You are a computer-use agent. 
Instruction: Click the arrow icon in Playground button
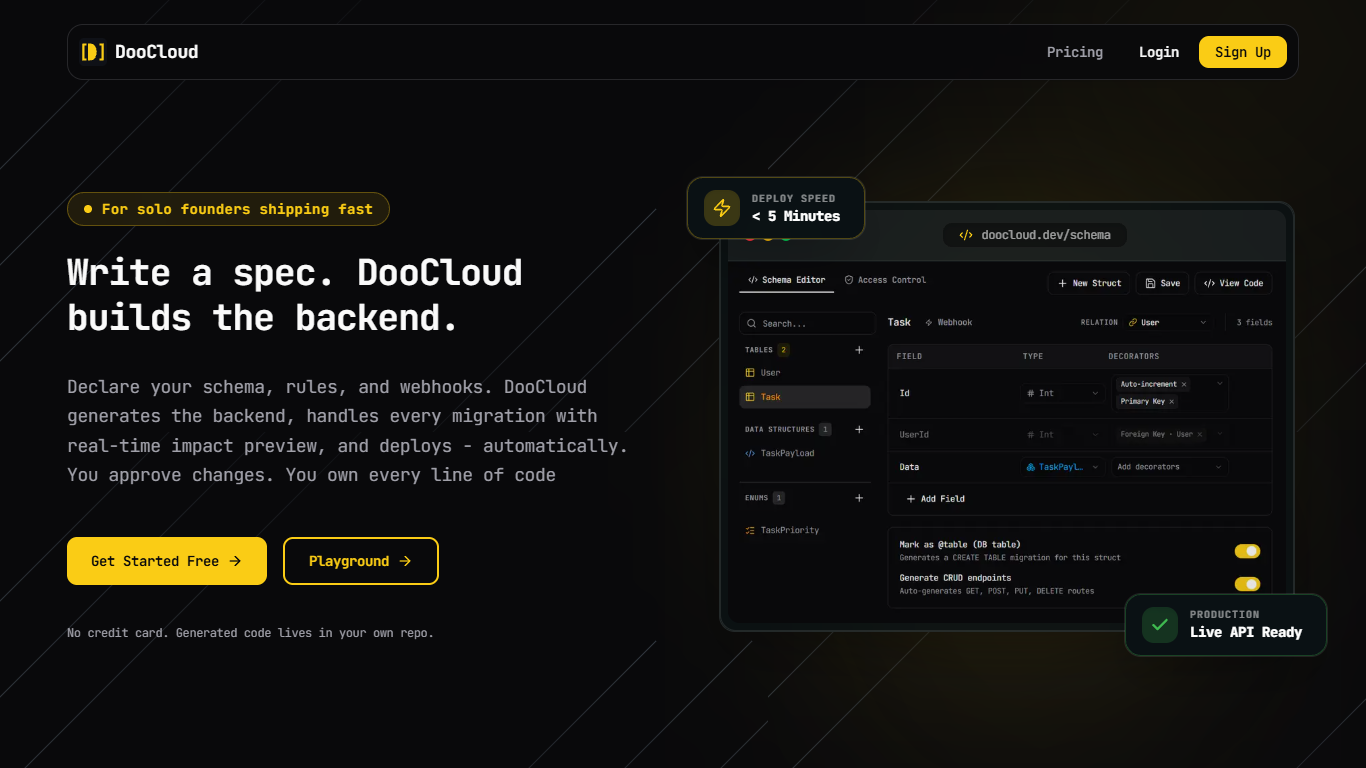point(405,561)
